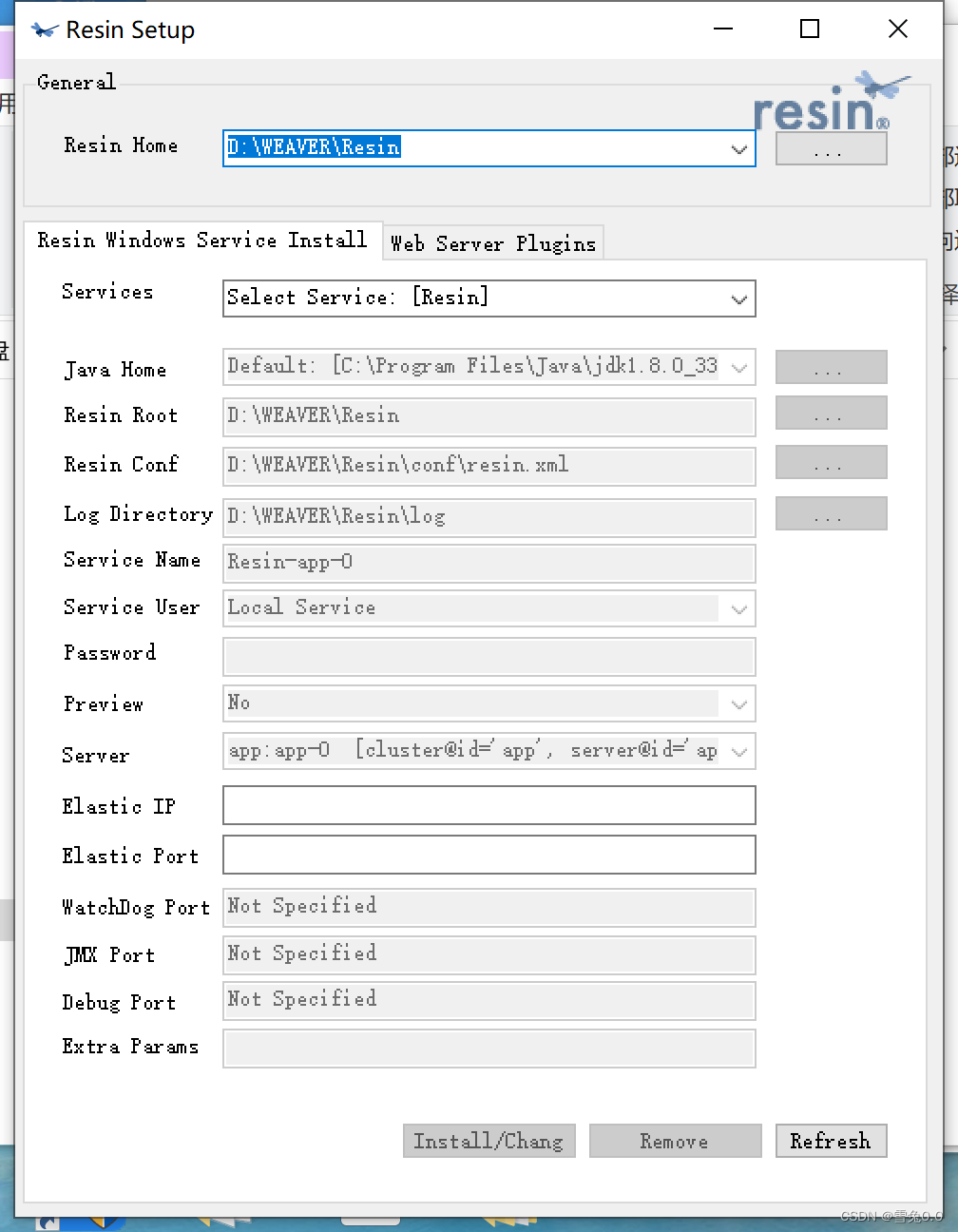Click the Service Name field
This screenshot has width=958, height=1232.
489,563
